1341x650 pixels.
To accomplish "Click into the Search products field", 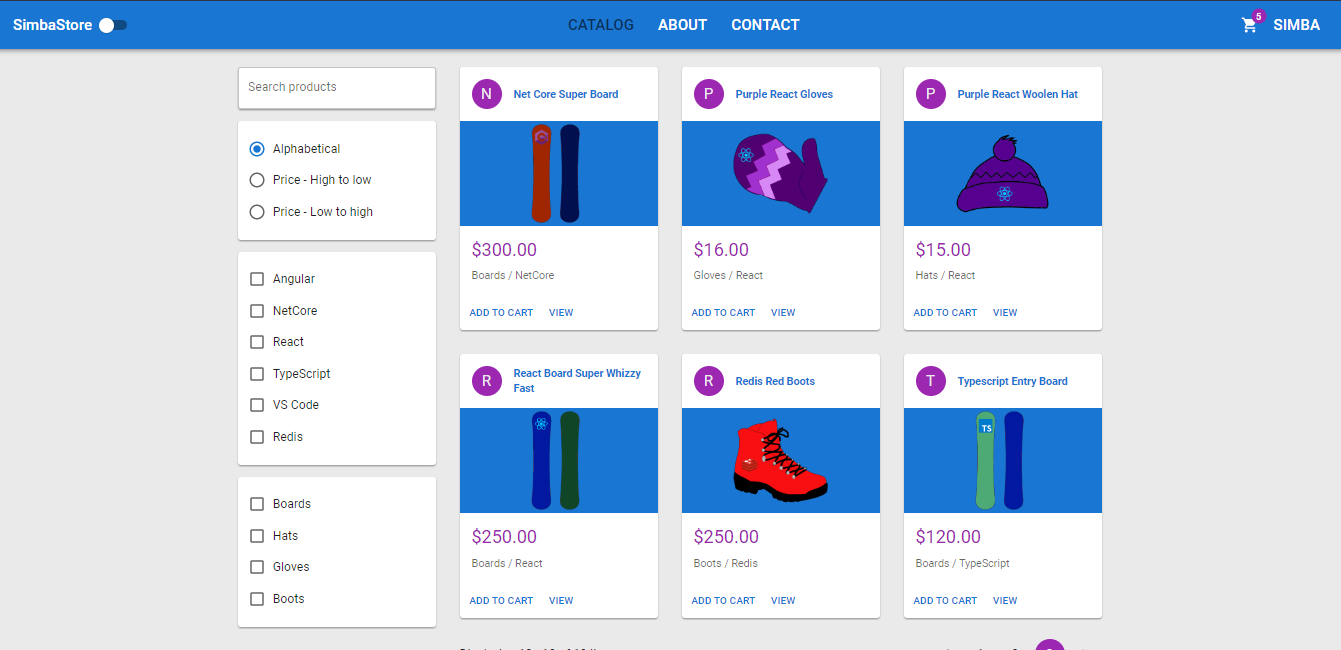I will [x=336, y=88].
